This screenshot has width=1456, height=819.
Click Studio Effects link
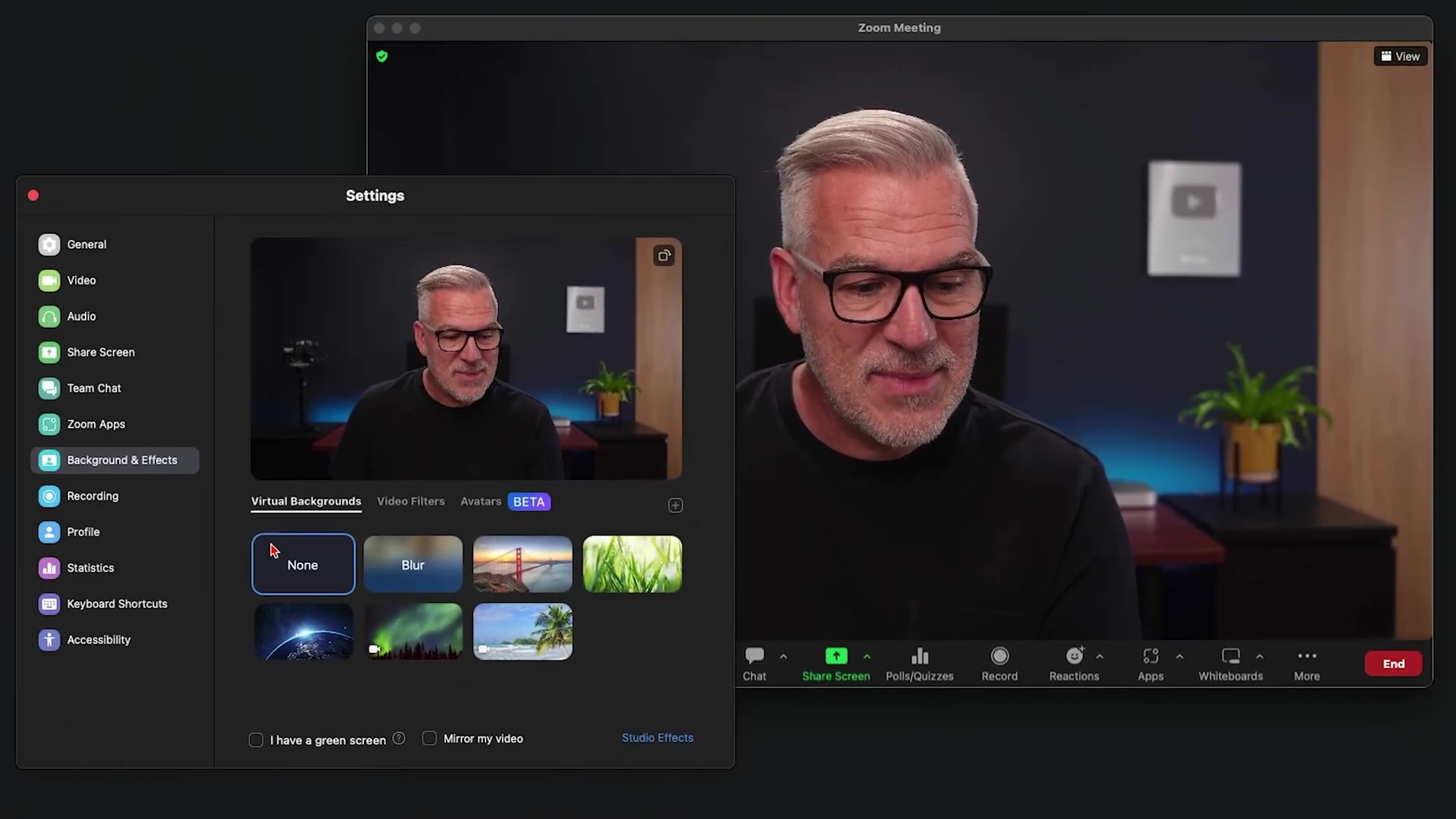click(x=657, y=737)
